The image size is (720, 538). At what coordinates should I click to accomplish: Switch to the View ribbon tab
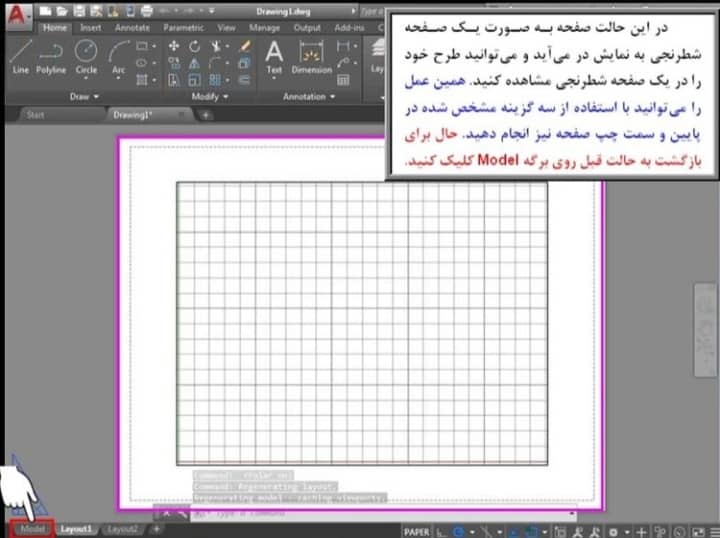pyautogui.click(x=226, y=28)
